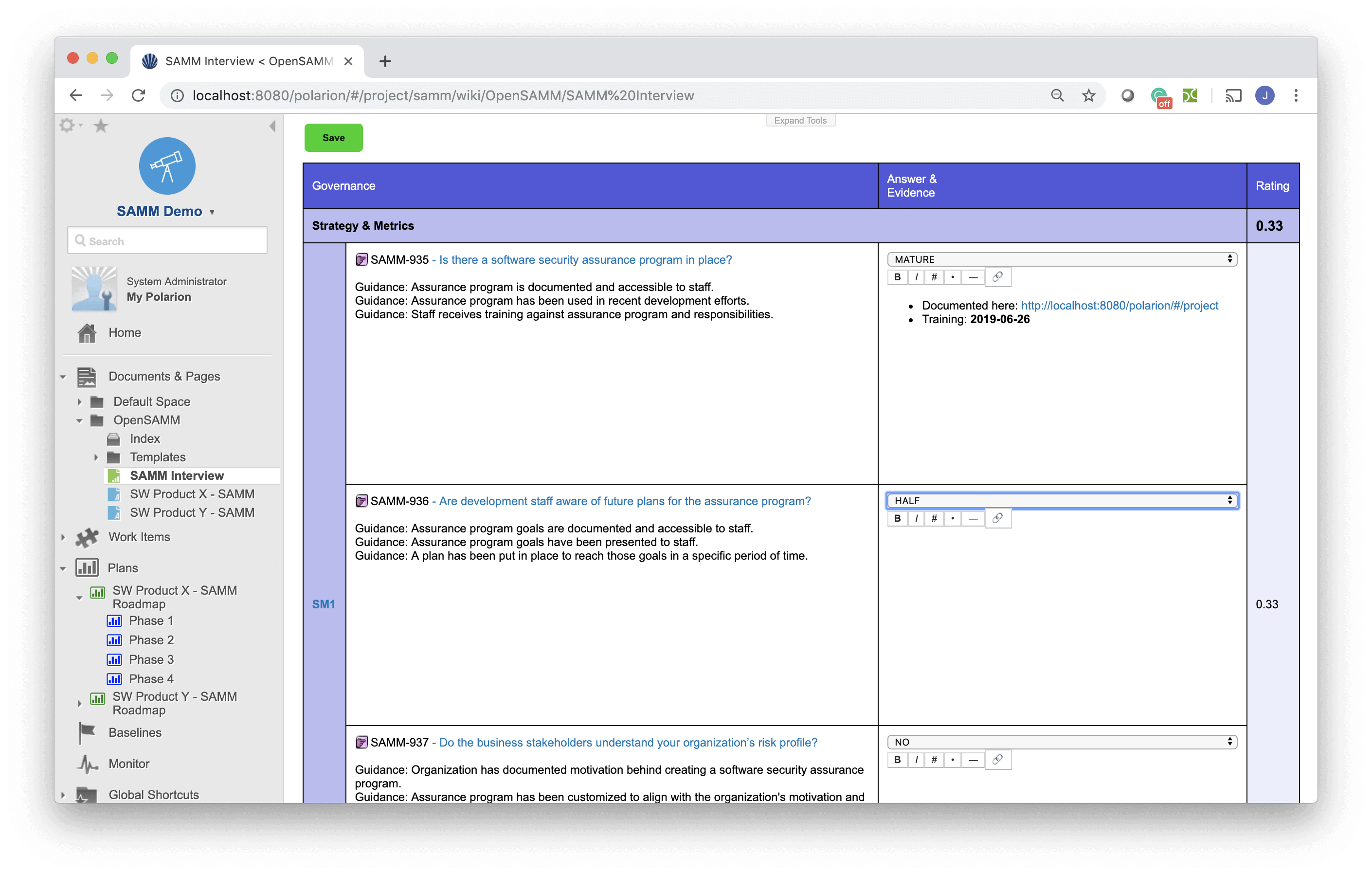This screenshot has width=1372, height=875.
Task: Collapse the Documents & Pages section
Action: (x=63, y=377)
